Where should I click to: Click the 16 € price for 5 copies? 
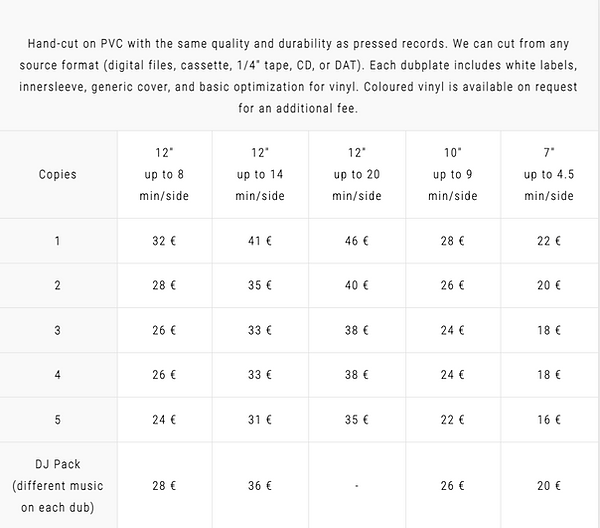549,421
